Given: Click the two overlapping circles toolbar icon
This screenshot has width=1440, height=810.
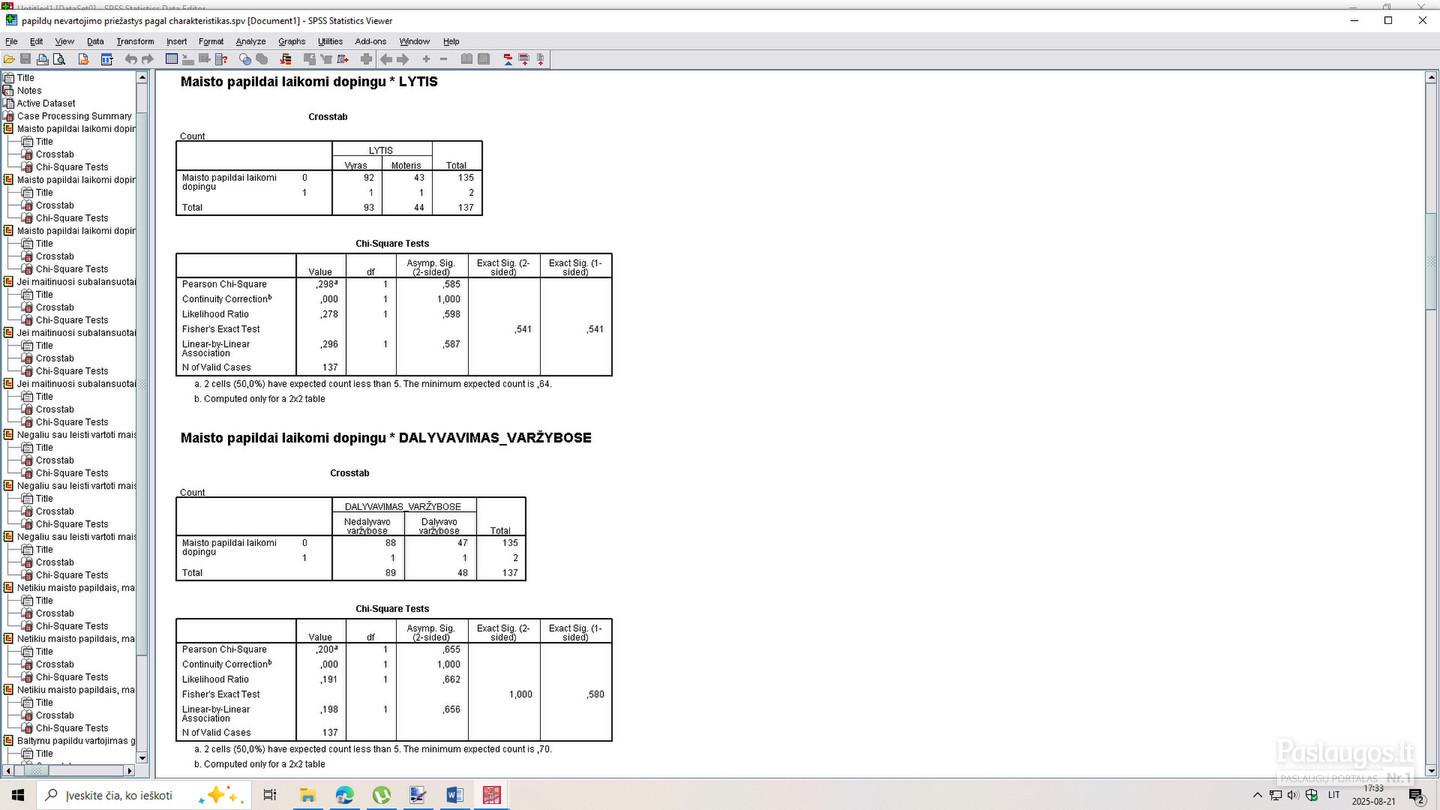Looking at the screenshot, I should (x=245, y=60).
